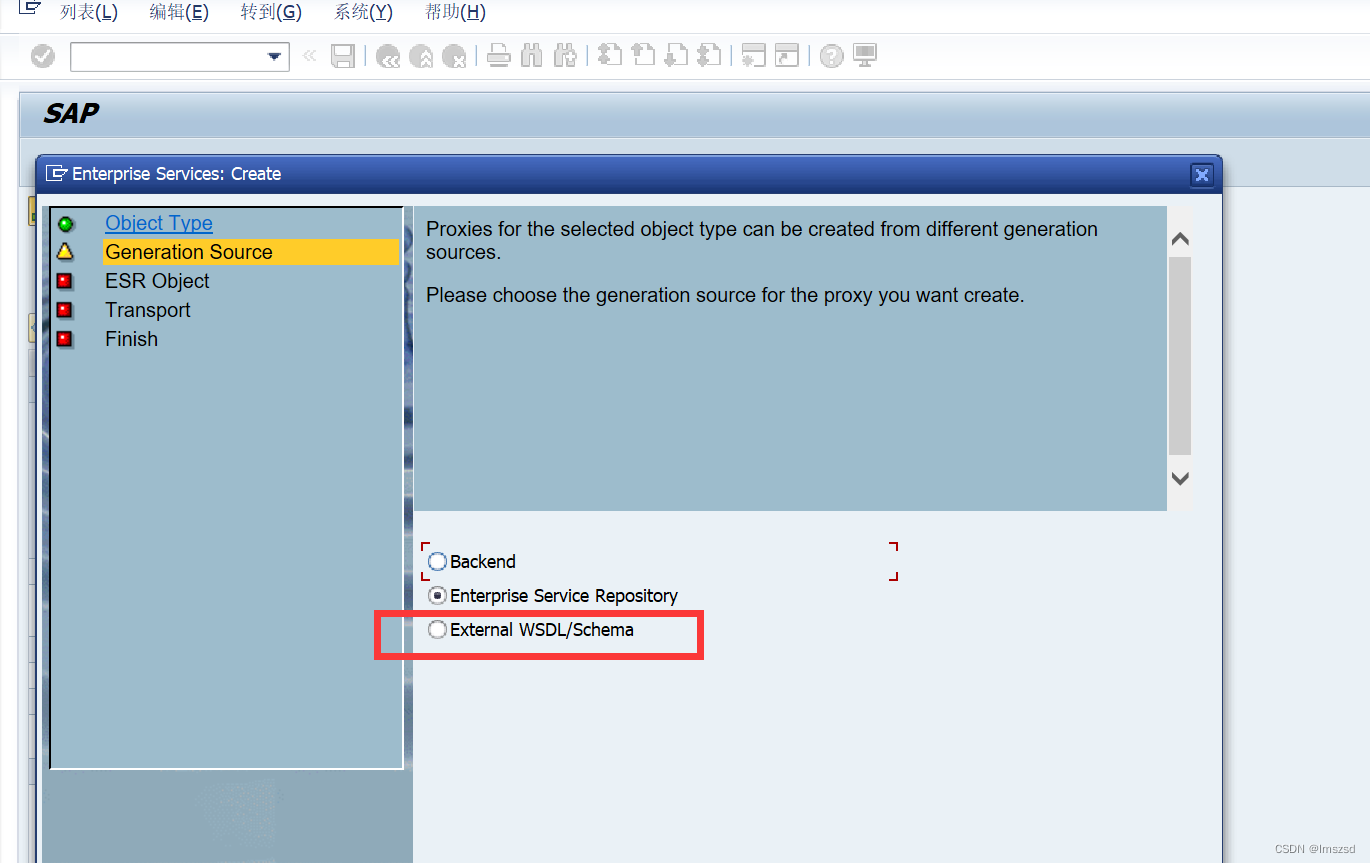Image resolution: width=1370 pixels, height=863 pixels.
Task: Click red status icon beside ESR Object
Action: pyautogui.click(x=65, y=281)
